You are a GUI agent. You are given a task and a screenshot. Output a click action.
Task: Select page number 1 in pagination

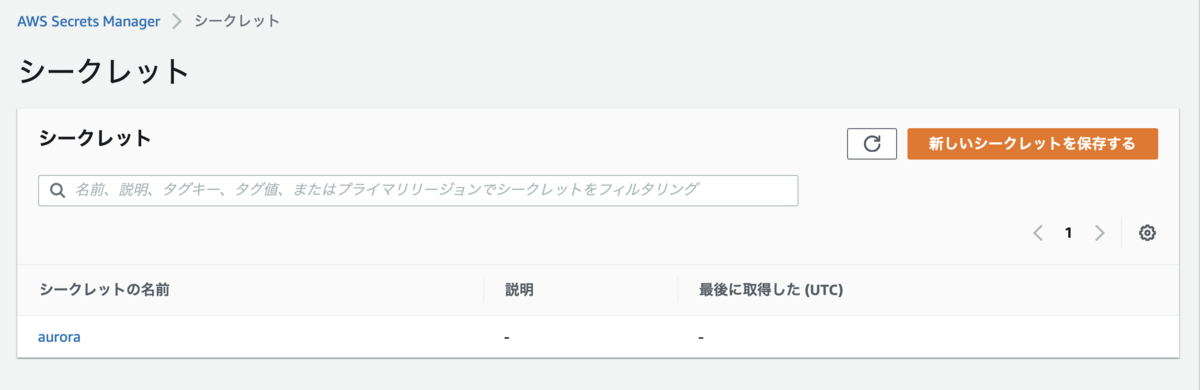pos(1069,233)
